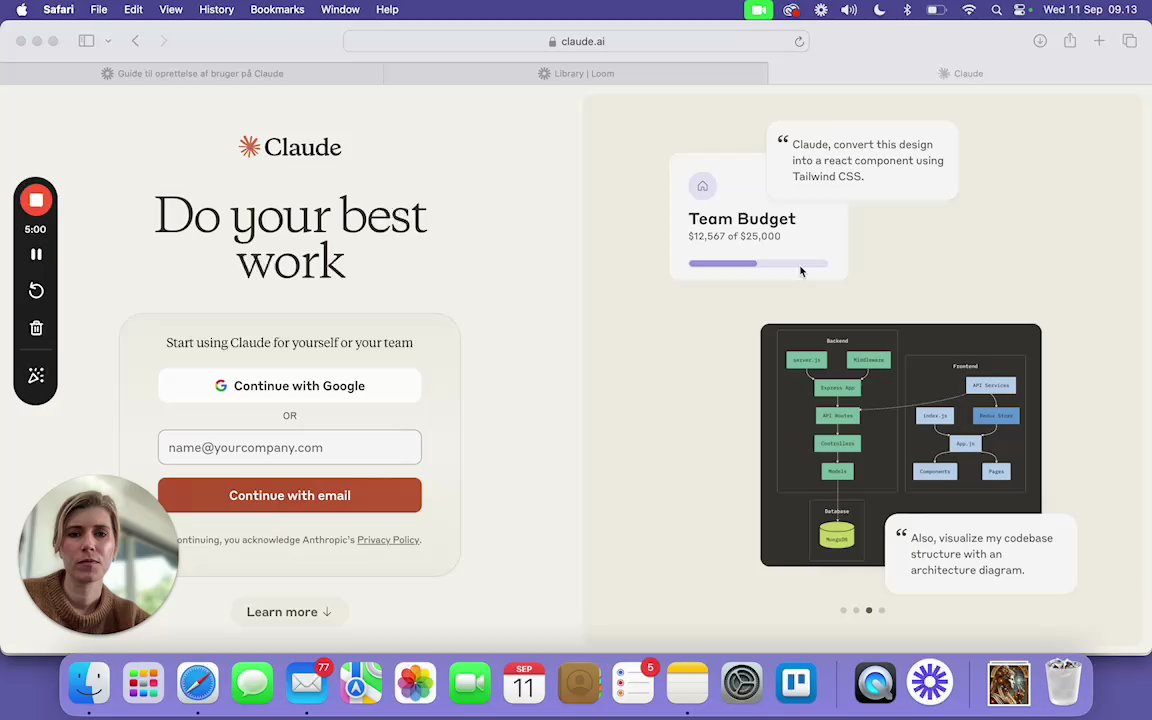Open a new Safari tab

point(1099,41)
